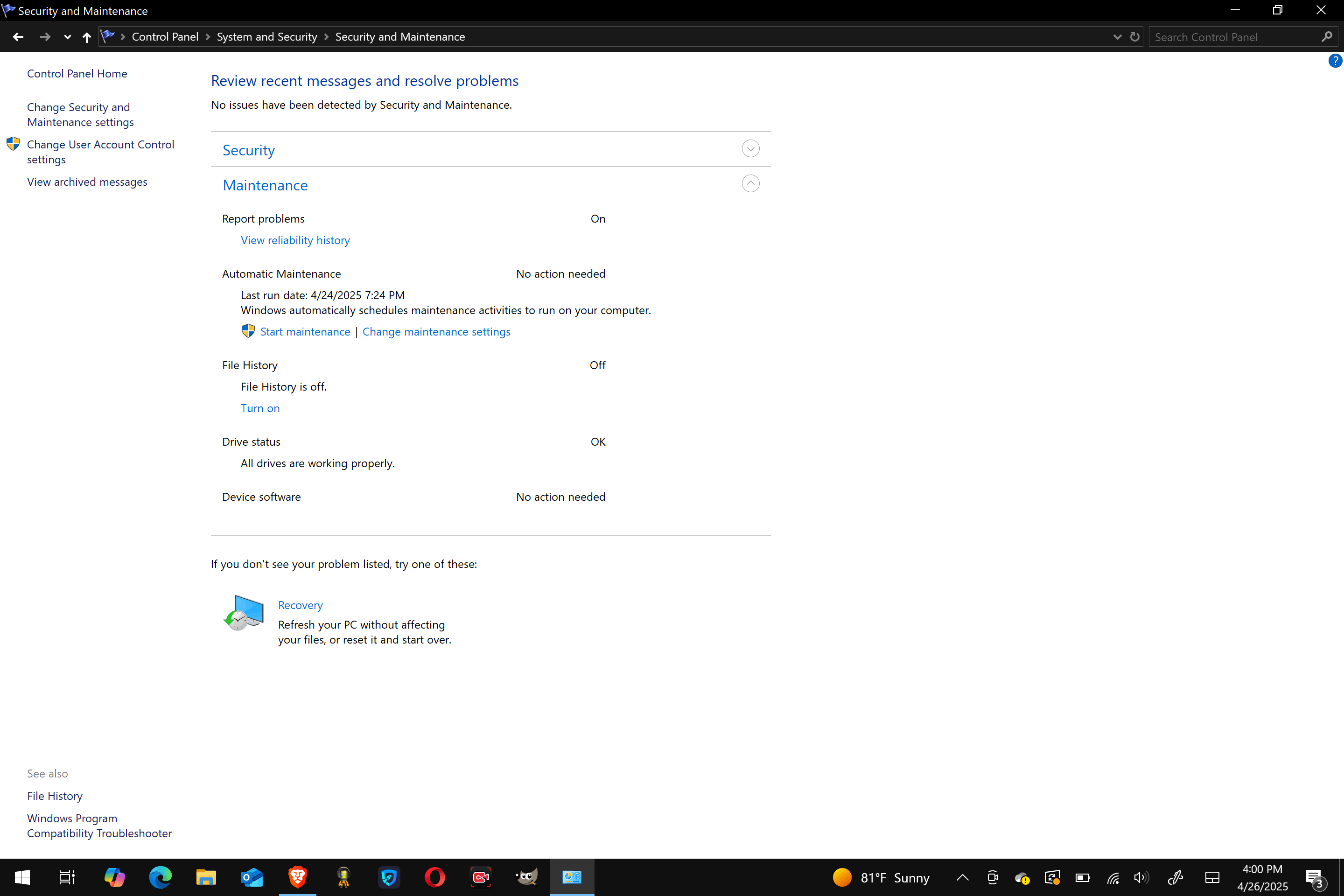
Task: Open Control Panel Home link
Action: coord(77,74)
